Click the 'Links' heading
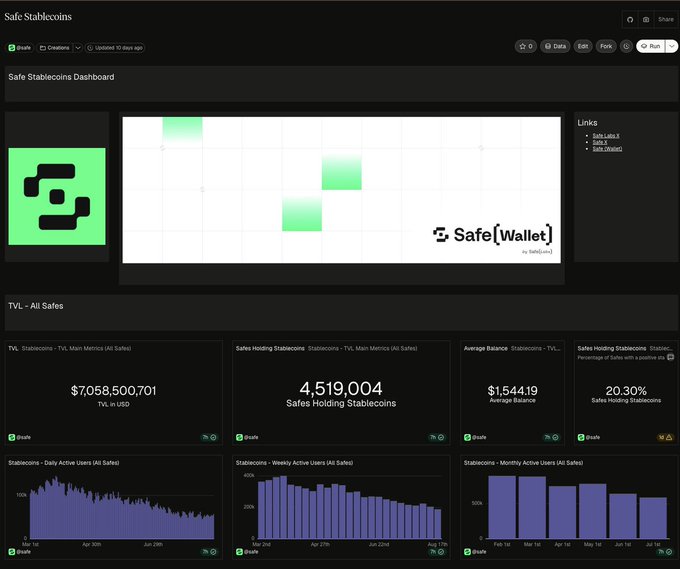 587,123
